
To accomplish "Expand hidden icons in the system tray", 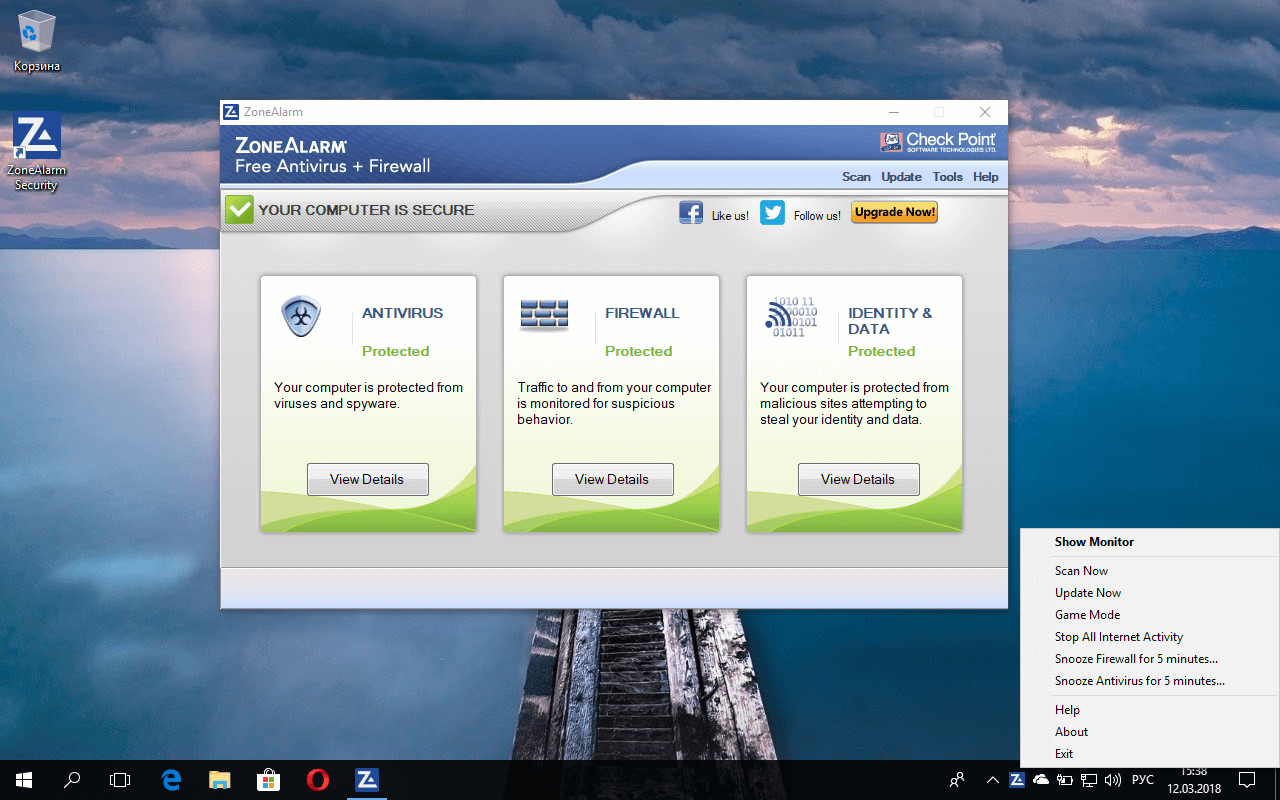I will (x=993, y=779).
